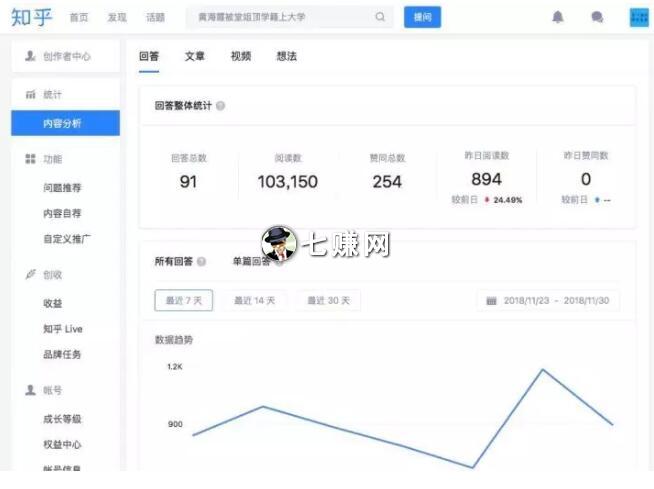The width and height of the screenshot is (654, 489).
Task: Click the 昨日阅读数 value 894
Action: (x=486, y=179)
